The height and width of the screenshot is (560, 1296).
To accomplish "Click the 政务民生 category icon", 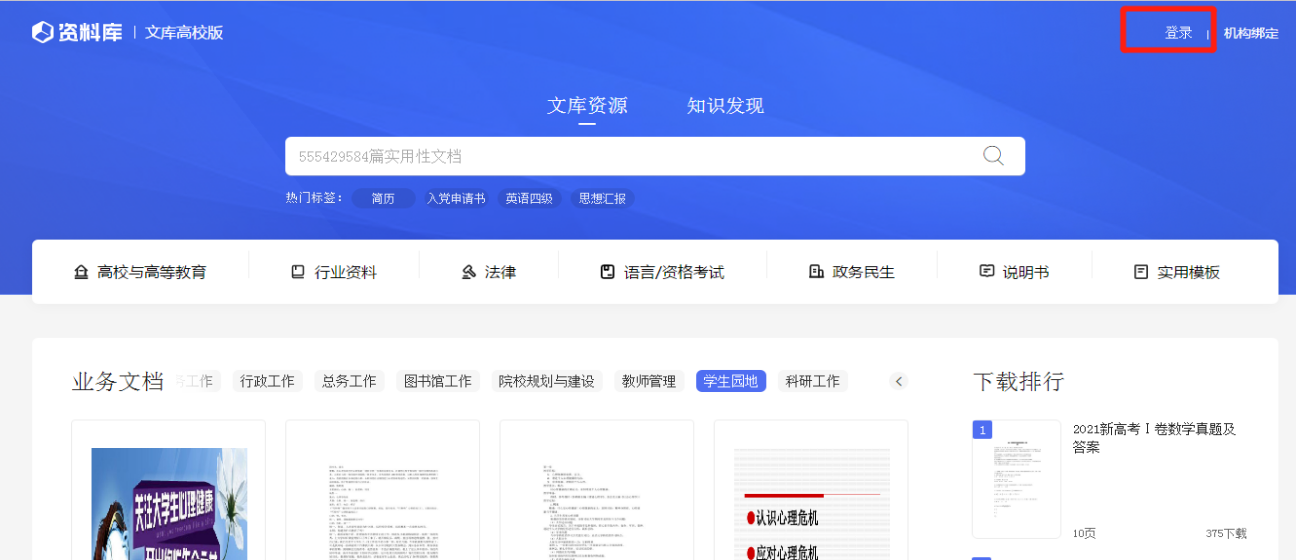I will click(815, 272).
